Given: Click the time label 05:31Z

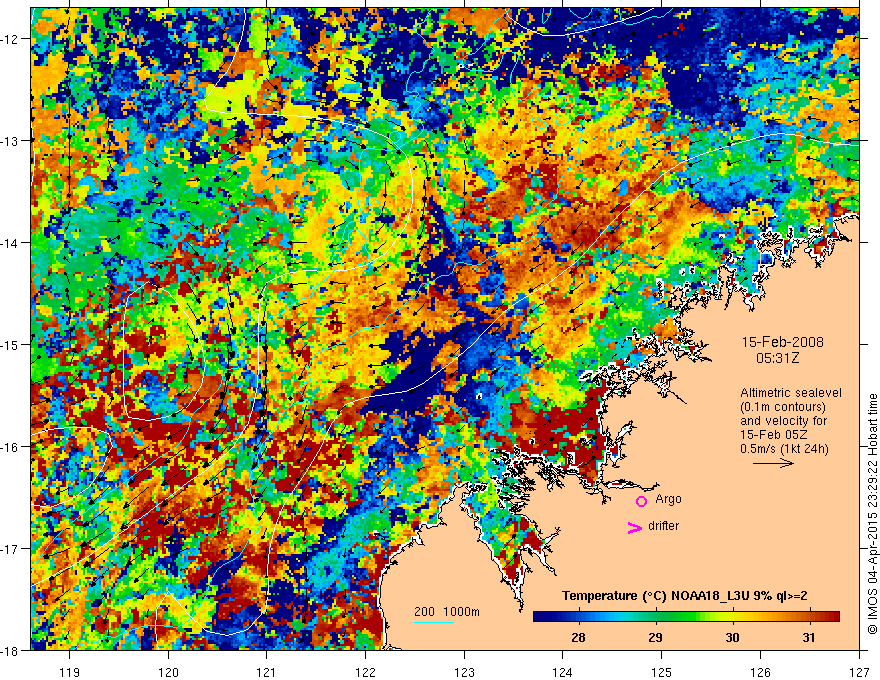Looking at the screenshot, I should tap(777, 358).
